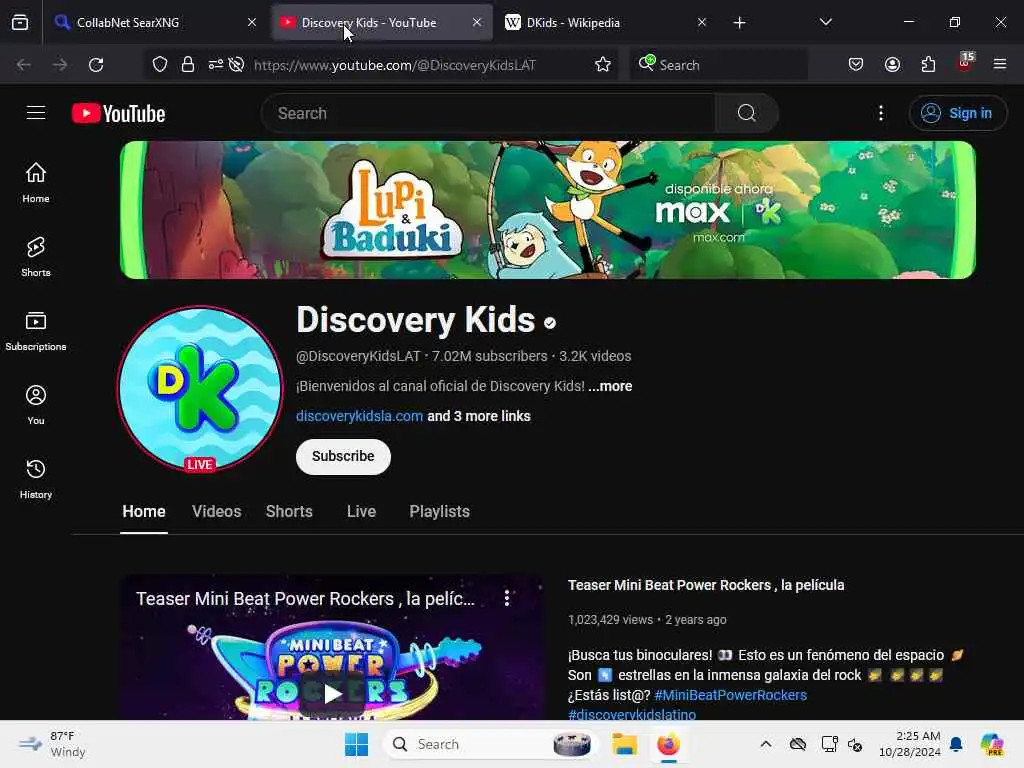Open Shorts in the YouTube sidebar

click(x=36, y=257)
